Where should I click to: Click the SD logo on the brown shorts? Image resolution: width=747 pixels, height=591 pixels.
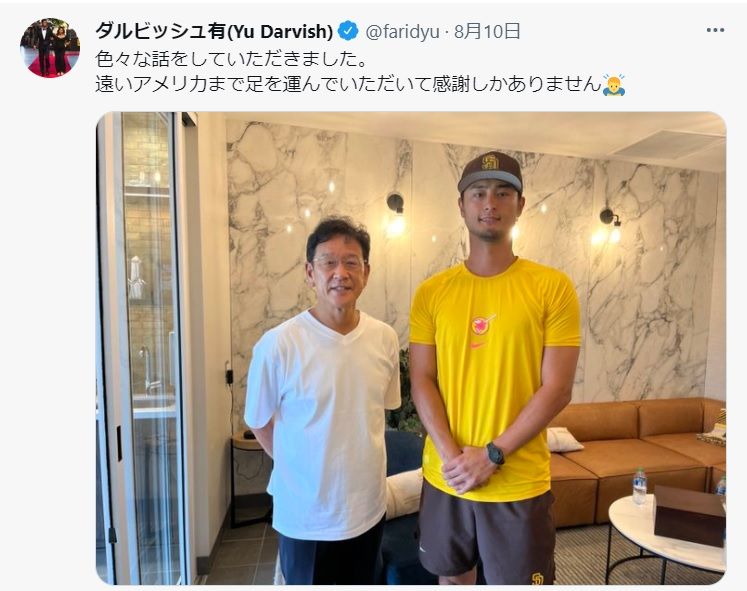[x=537, y=579]
